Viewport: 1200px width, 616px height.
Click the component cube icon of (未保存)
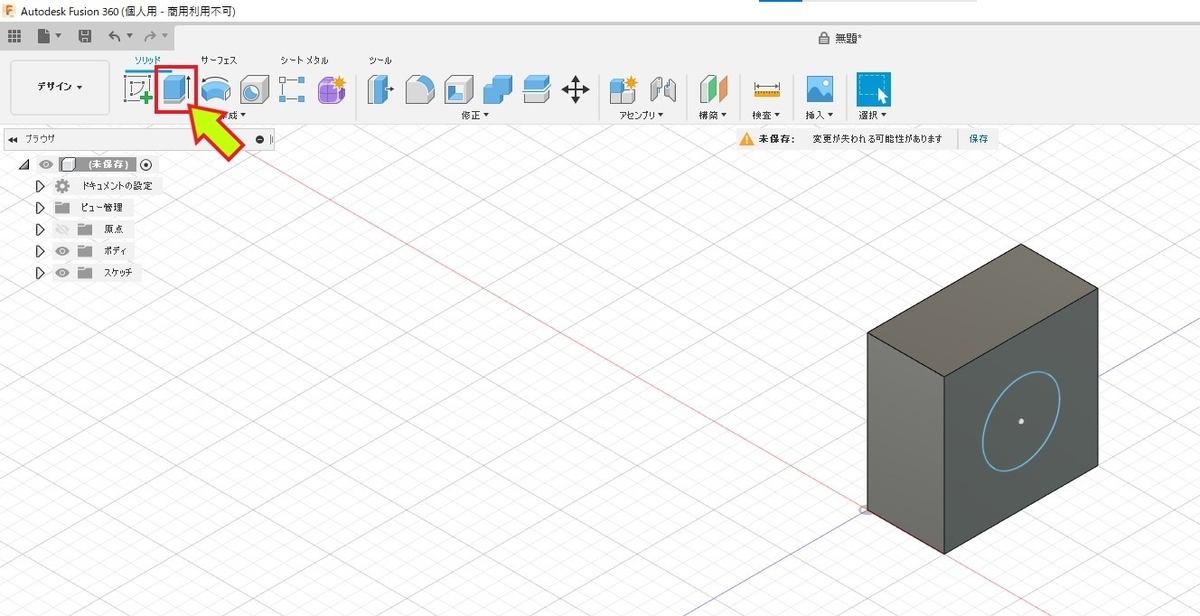[68, 164]
